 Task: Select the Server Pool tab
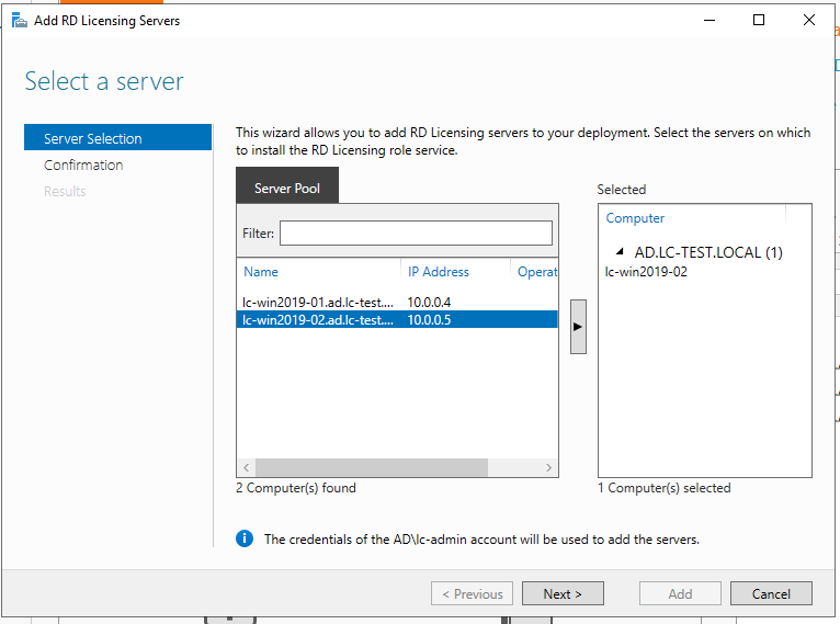287,188
